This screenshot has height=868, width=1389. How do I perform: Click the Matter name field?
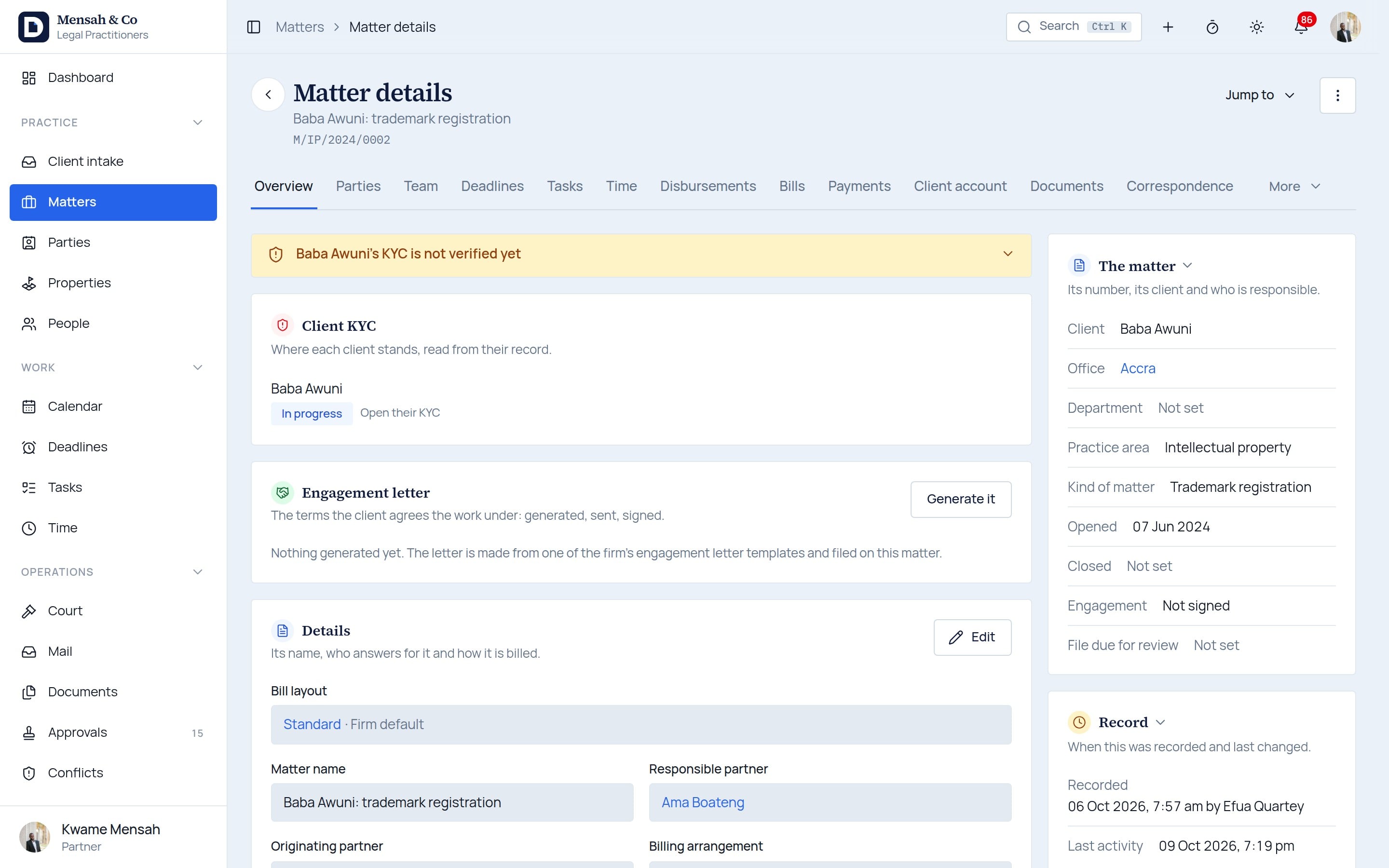coord(452,802)
